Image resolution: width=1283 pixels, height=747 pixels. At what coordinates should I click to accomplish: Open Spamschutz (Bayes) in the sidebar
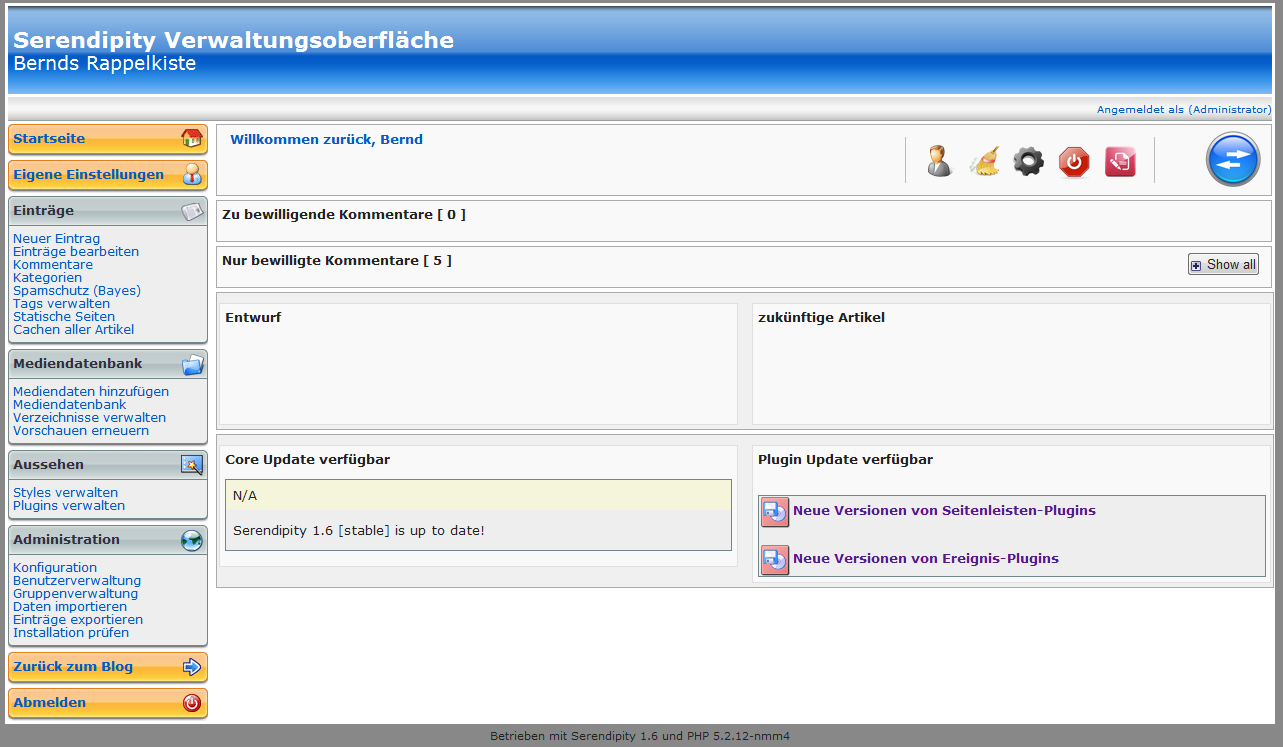[77, 291]
